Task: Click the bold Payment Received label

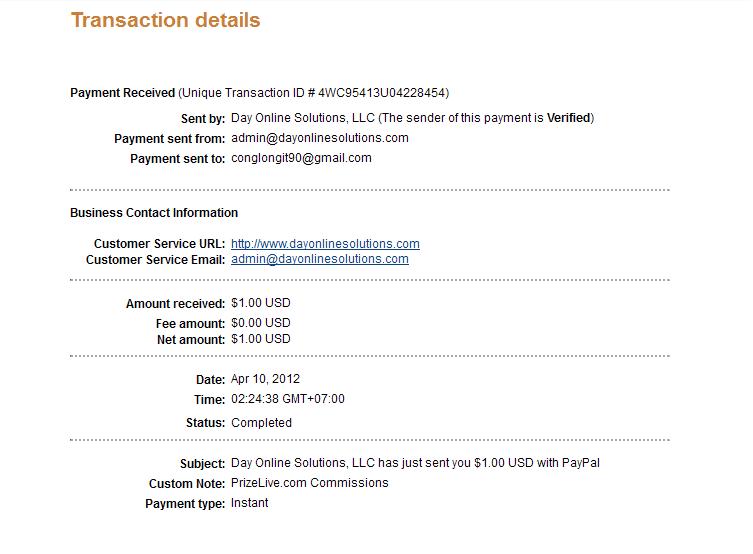Action: coord(122,93)
